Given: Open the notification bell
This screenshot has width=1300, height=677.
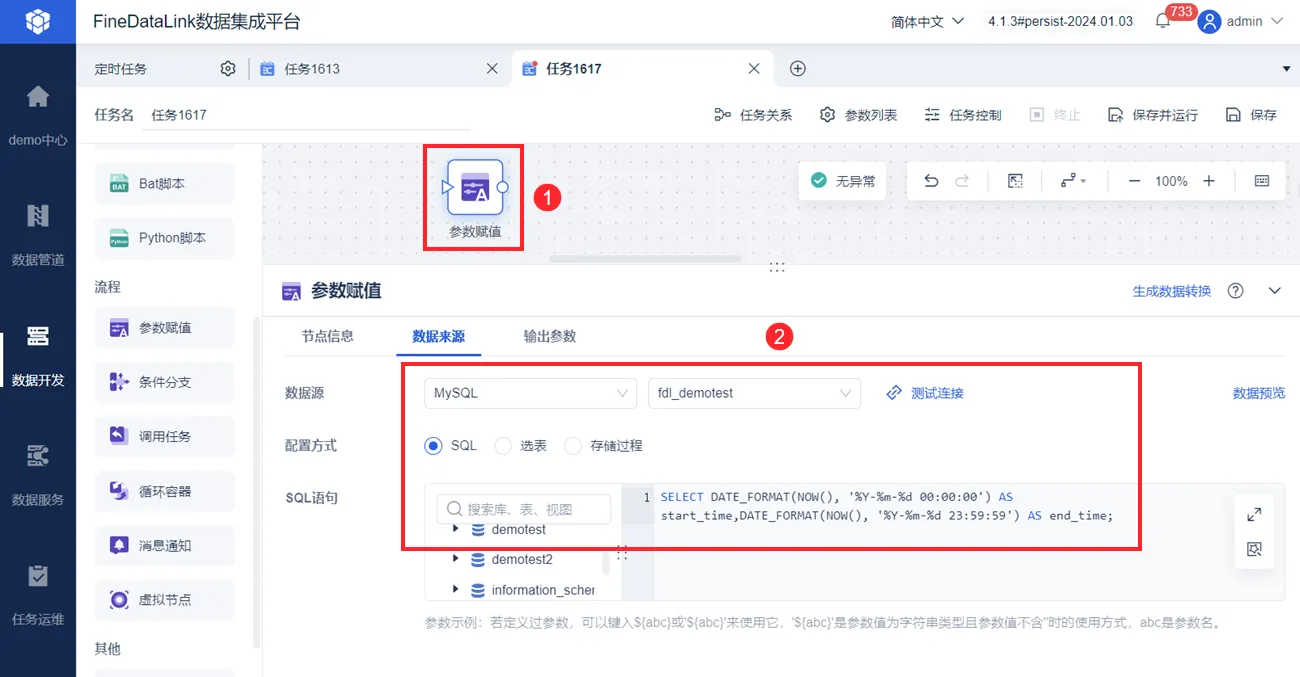Looking at the screenshot, I should click(1163, 21).
